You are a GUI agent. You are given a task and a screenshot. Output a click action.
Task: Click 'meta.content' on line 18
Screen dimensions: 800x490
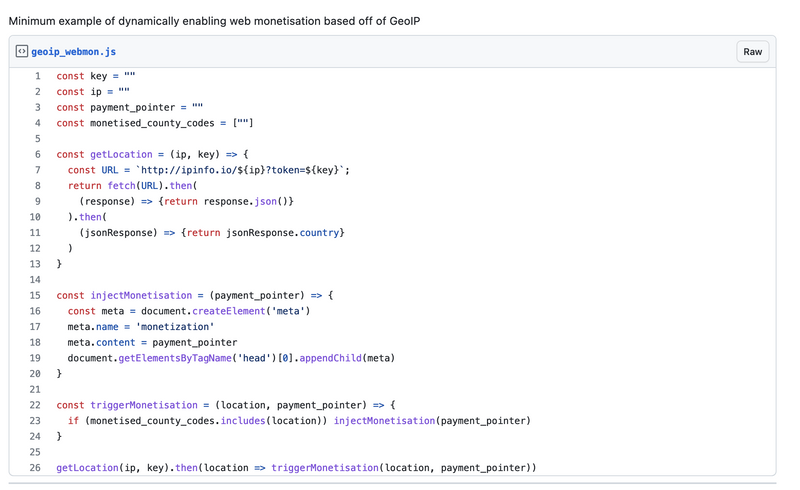tap(102, 342)
